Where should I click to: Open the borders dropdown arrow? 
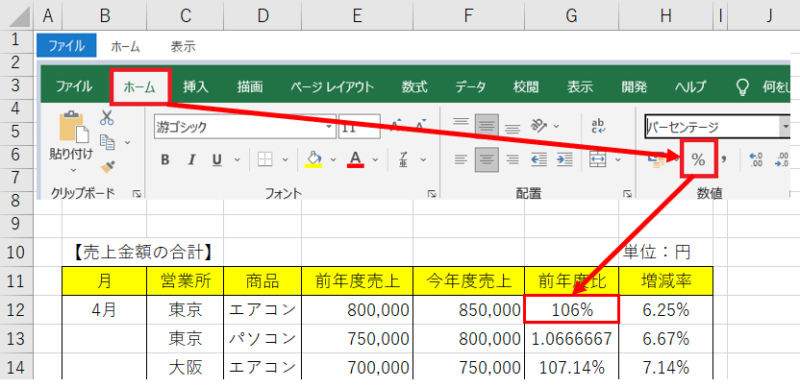pyautogui.click(x=285, y=160)
